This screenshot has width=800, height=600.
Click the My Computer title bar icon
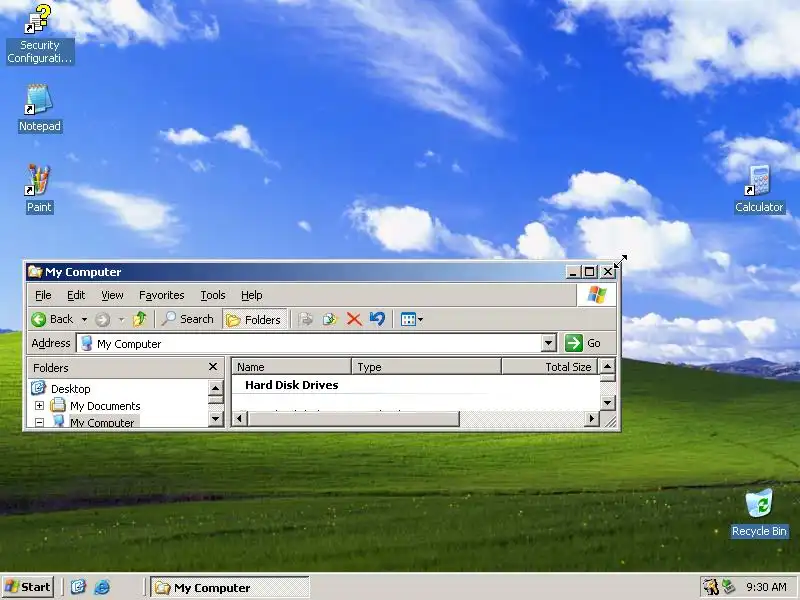pos(35,271)
